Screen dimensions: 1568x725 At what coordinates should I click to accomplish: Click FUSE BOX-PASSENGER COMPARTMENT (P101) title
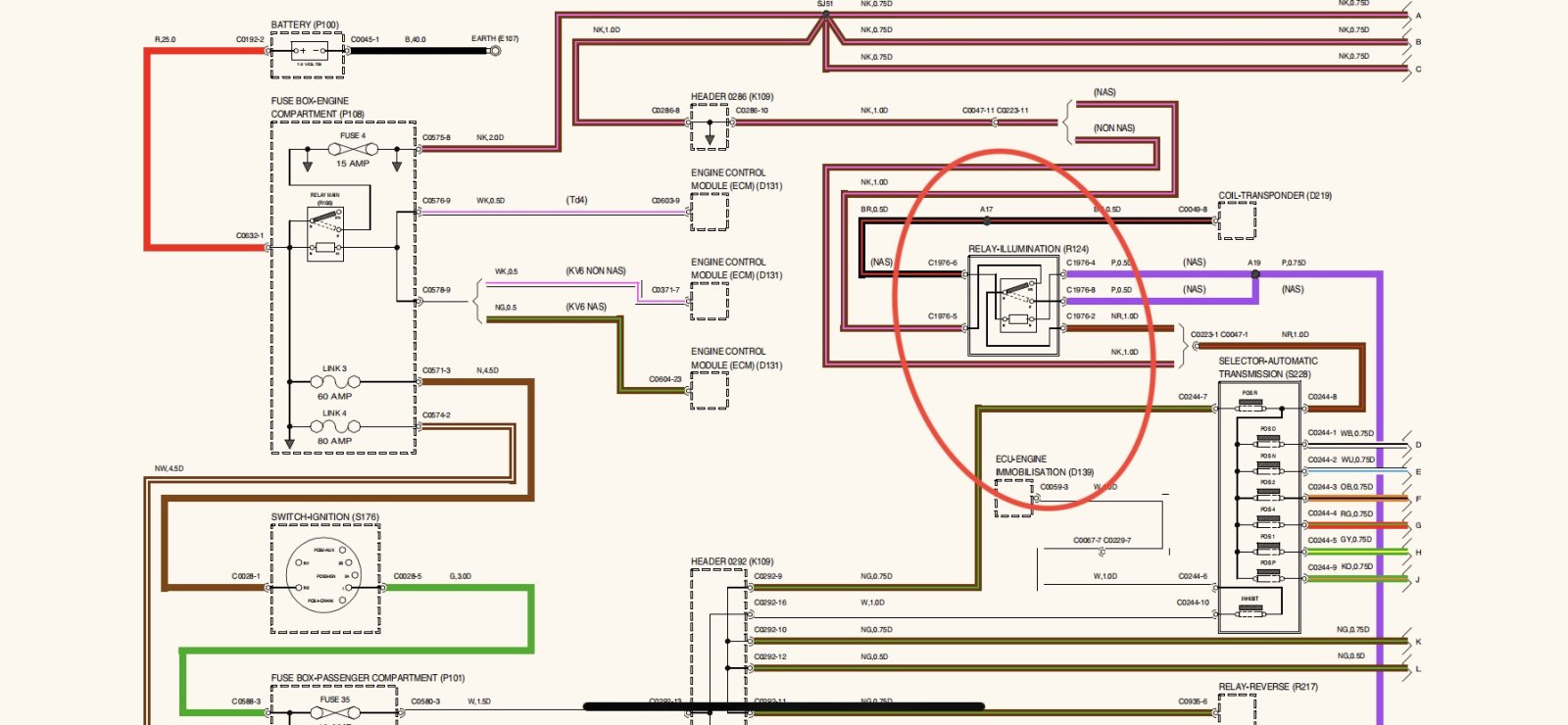pos(367,678)
